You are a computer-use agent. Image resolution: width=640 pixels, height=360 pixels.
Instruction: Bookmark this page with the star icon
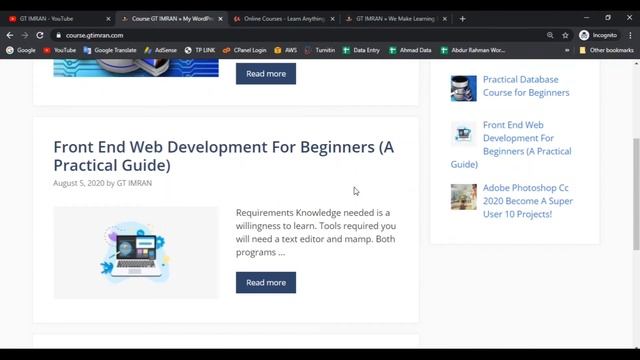pyautogui.click(x=565, y=36)
